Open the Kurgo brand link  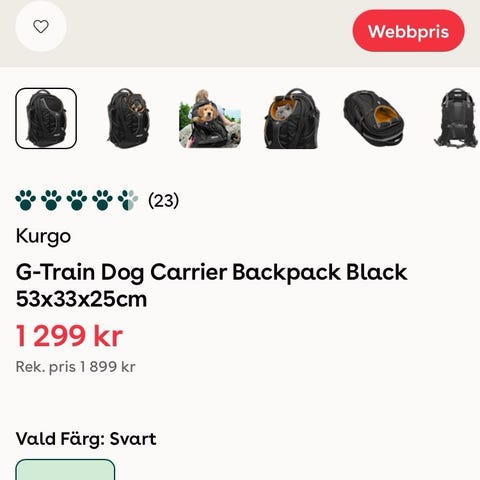point(43,237)
